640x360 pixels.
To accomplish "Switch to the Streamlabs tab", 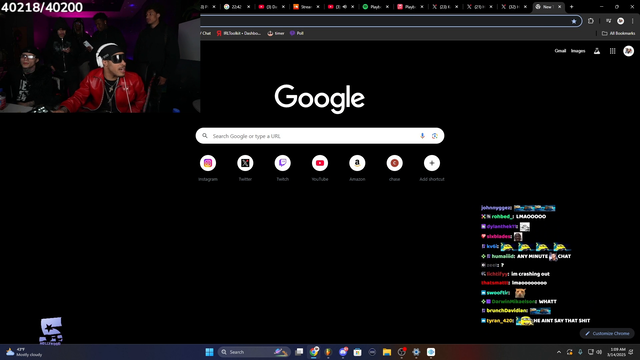I will pos(306,7).
